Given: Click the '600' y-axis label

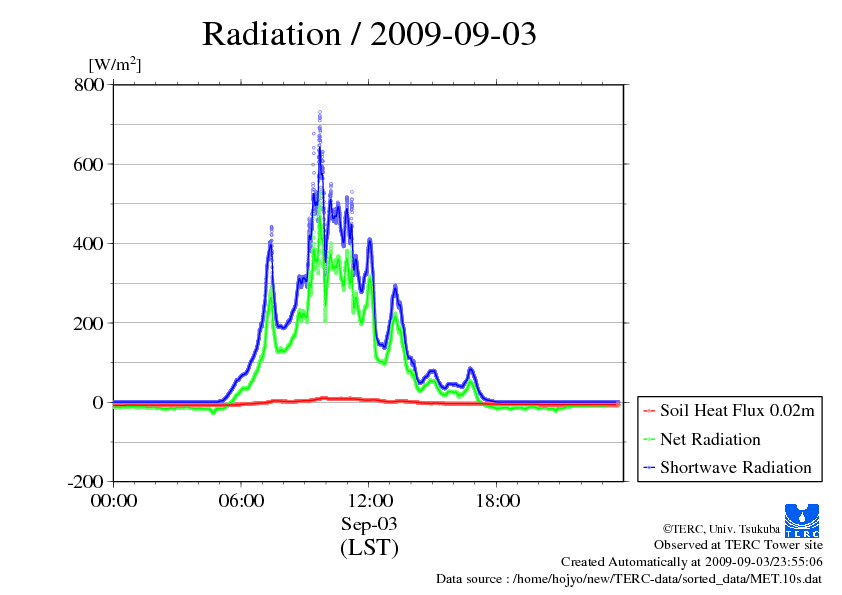Looking at the screenshot, I should click(88, 164).
